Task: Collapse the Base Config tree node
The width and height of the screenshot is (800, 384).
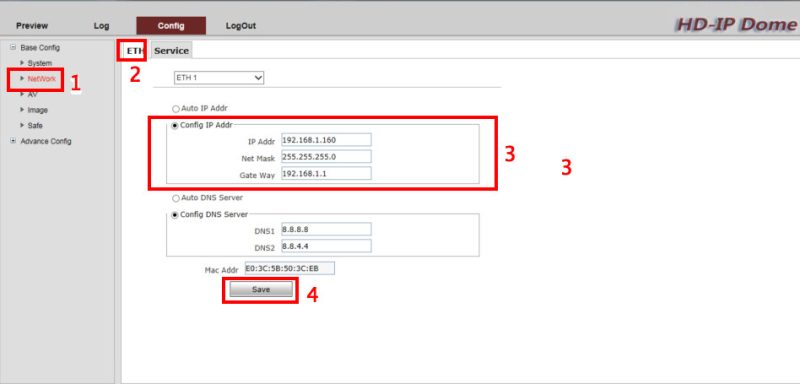Action: [x=13, y=47]
